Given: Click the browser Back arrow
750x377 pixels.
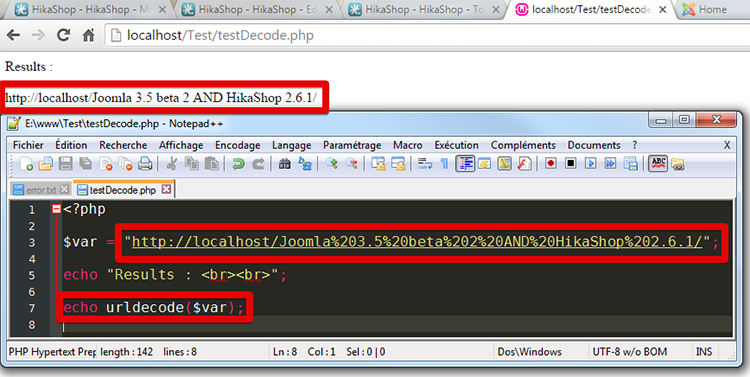Looking at the screenshot, I should [x=13, y=35].
